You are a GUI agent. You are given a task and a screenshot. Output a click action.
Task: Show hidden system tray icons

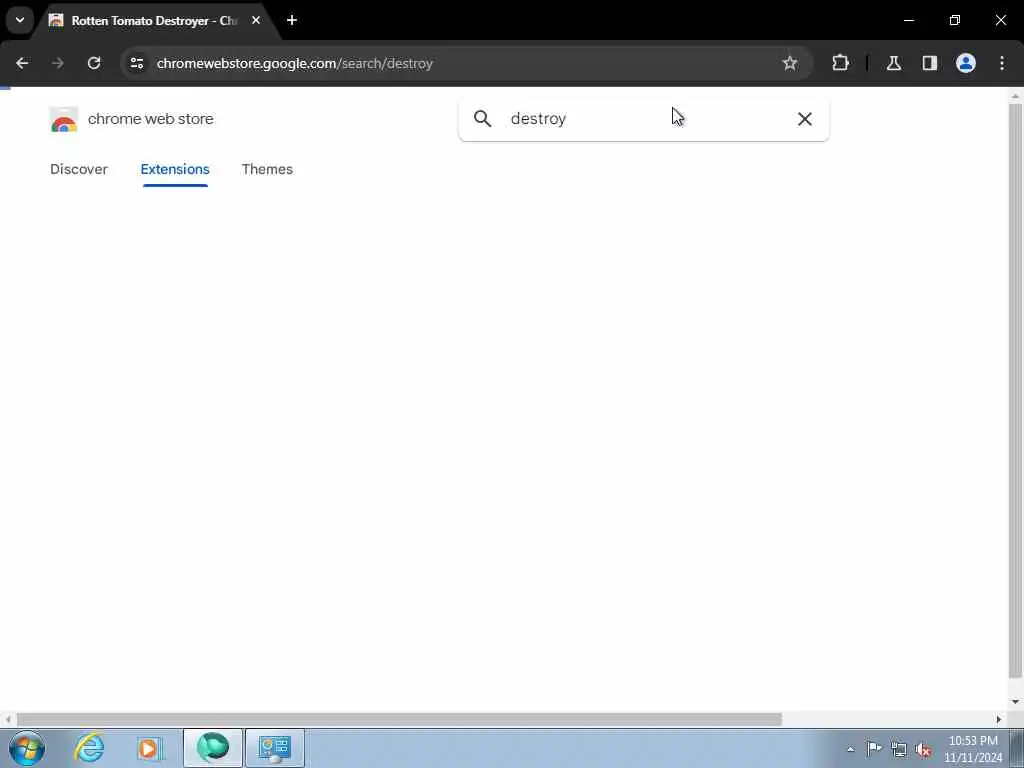point(850,749)
